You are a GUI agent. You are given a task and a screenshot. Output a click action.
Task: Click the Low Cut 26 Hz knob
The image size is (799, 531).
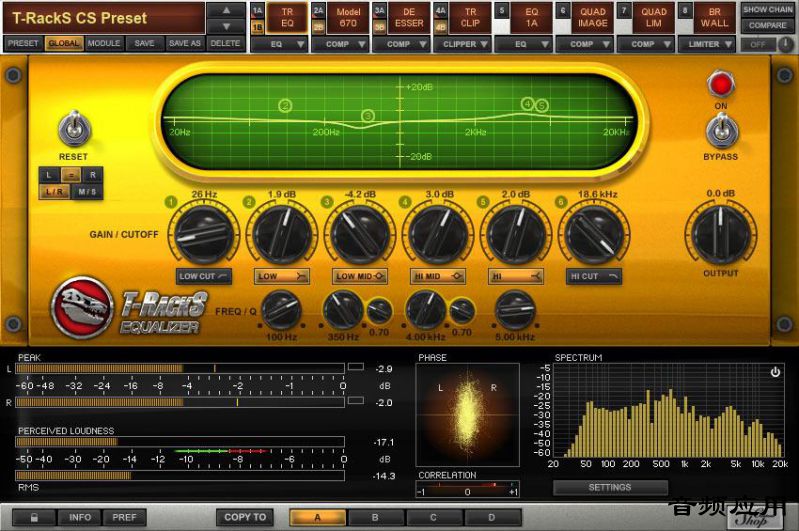point(203,234)
